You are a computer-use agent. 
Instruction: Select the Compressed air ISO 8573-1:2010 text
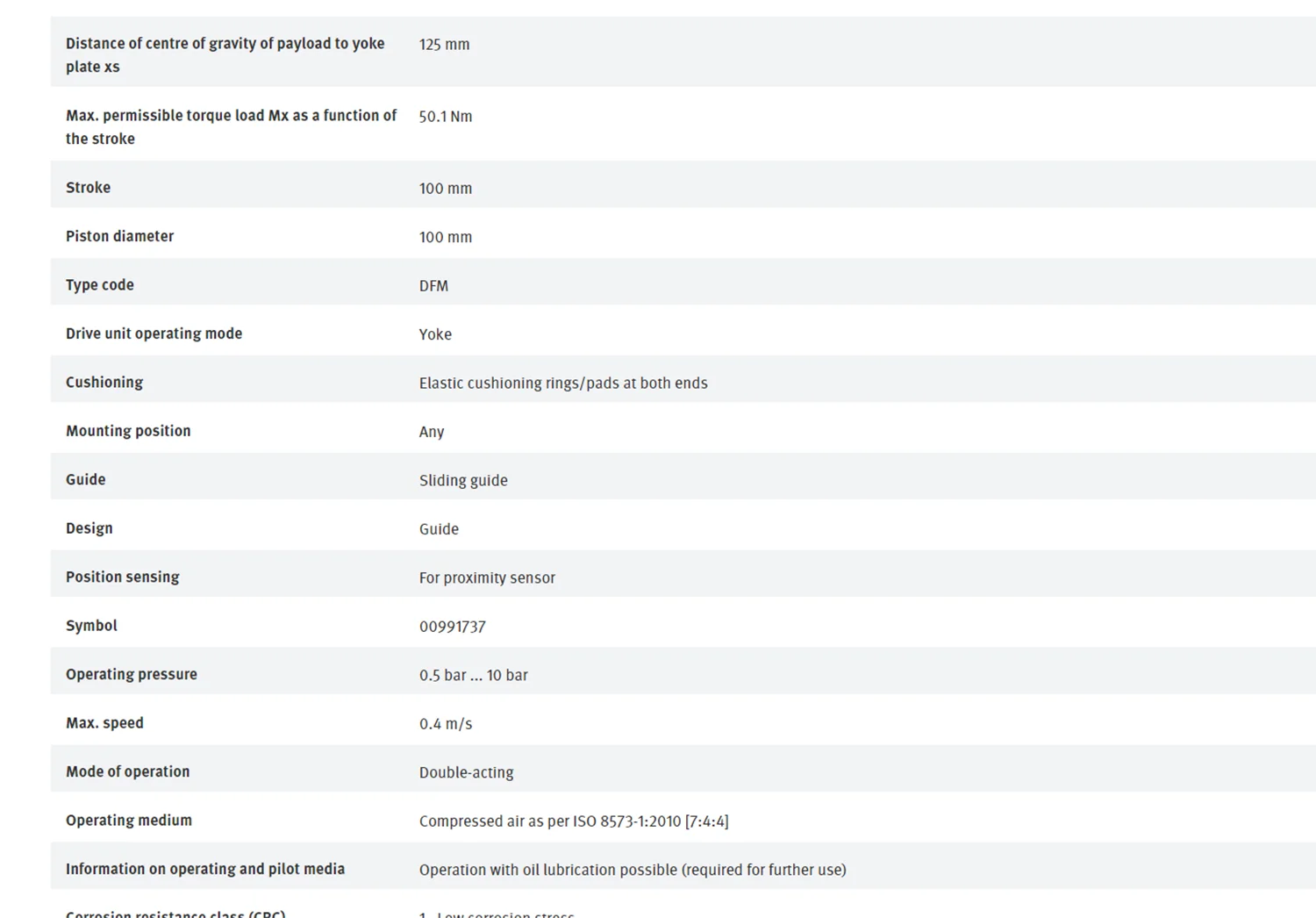574,821
